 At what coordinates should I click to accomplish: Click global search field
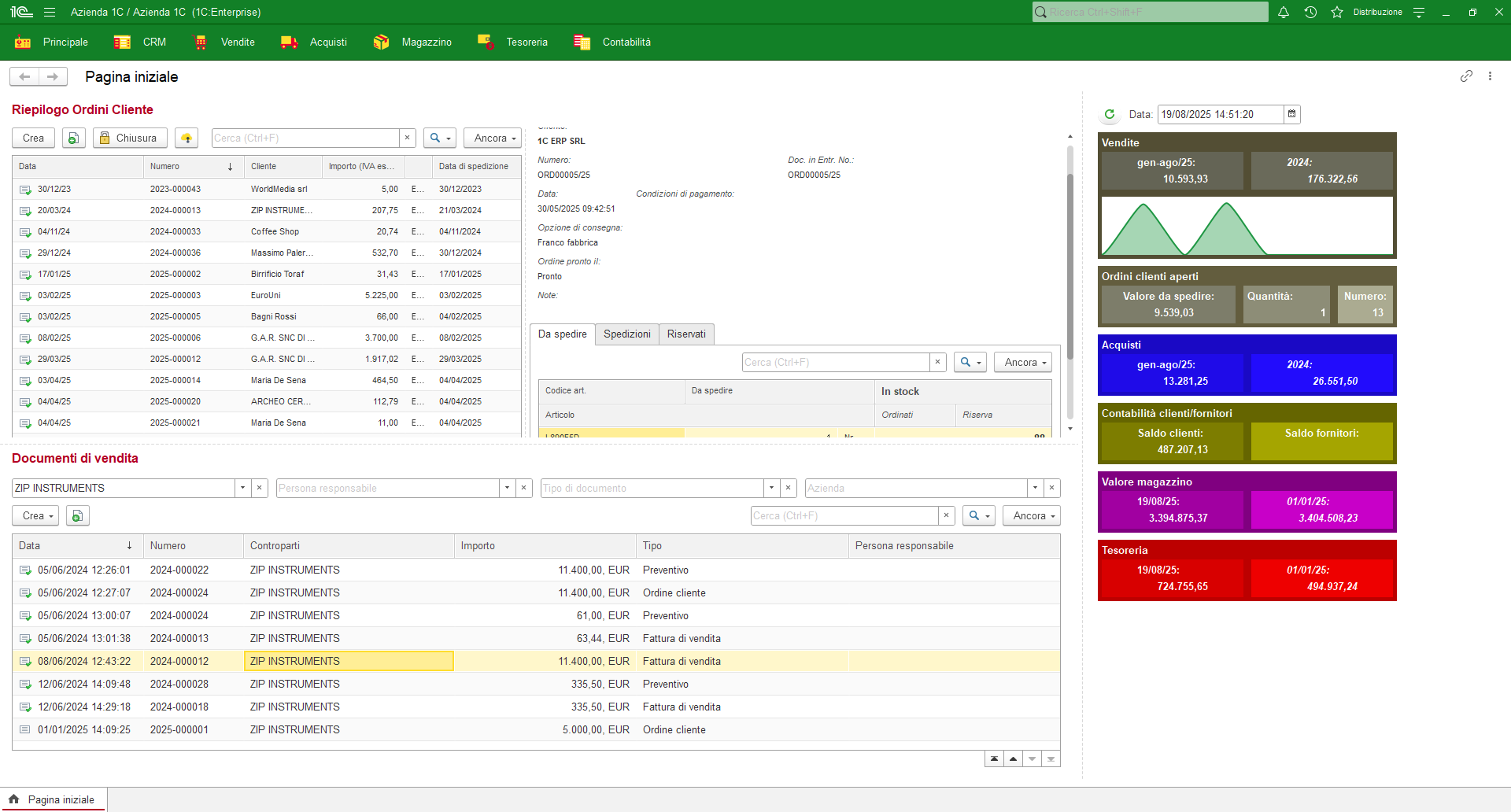click(1150, 12)
